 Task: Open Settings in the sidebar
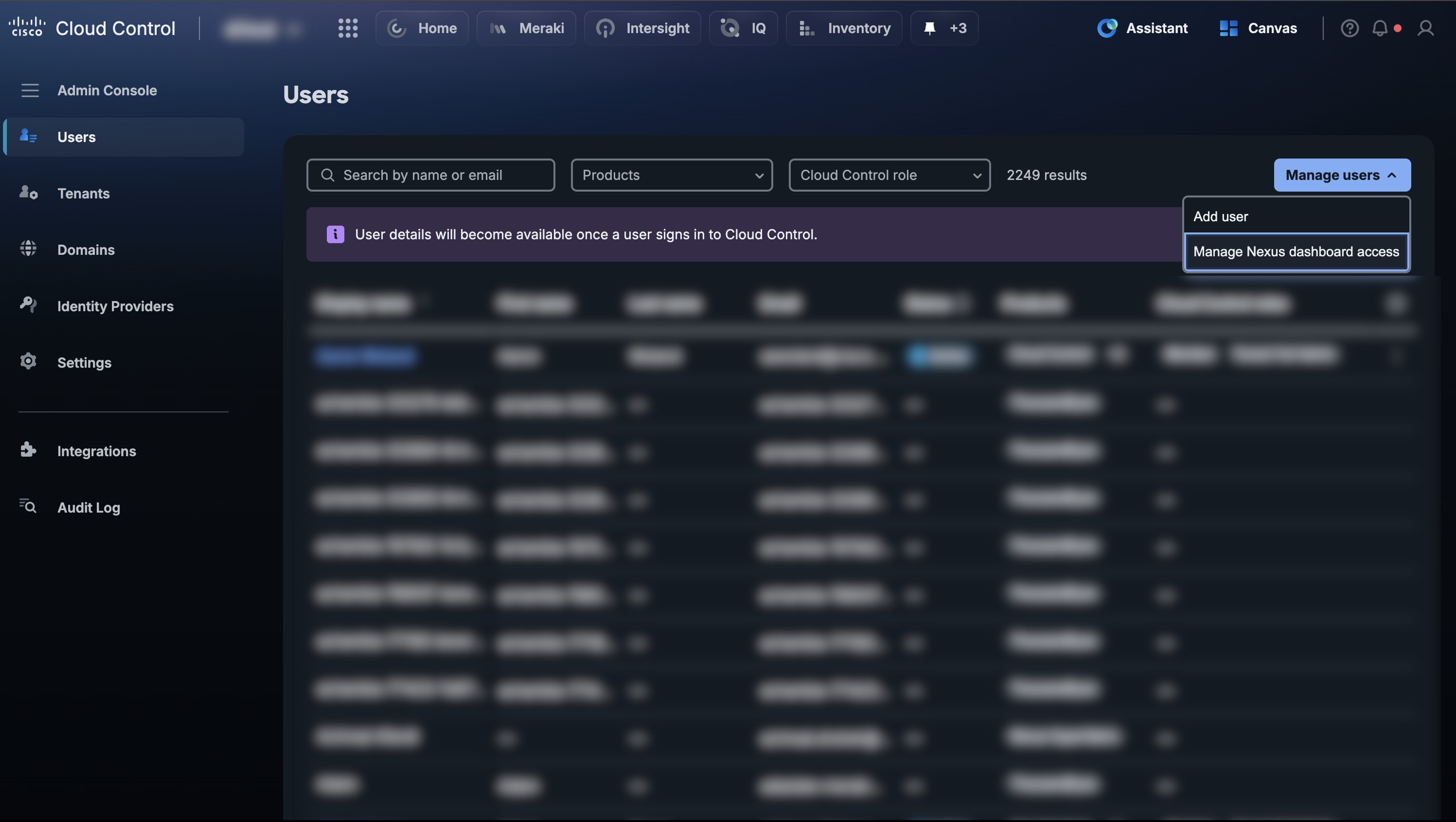(124, 362)
